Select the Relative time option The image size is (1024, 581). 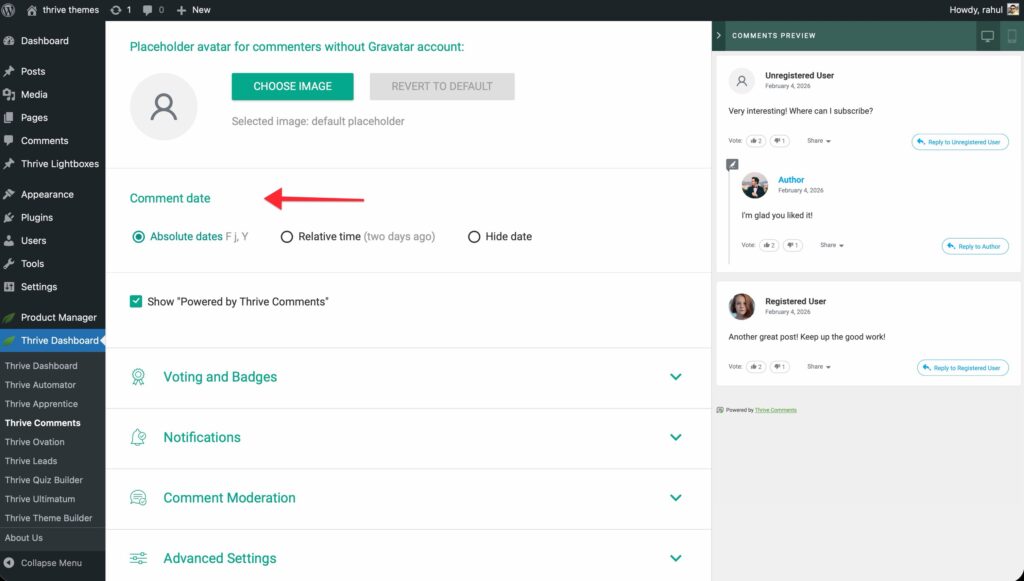pyautogui.click(x=287, y=237)
